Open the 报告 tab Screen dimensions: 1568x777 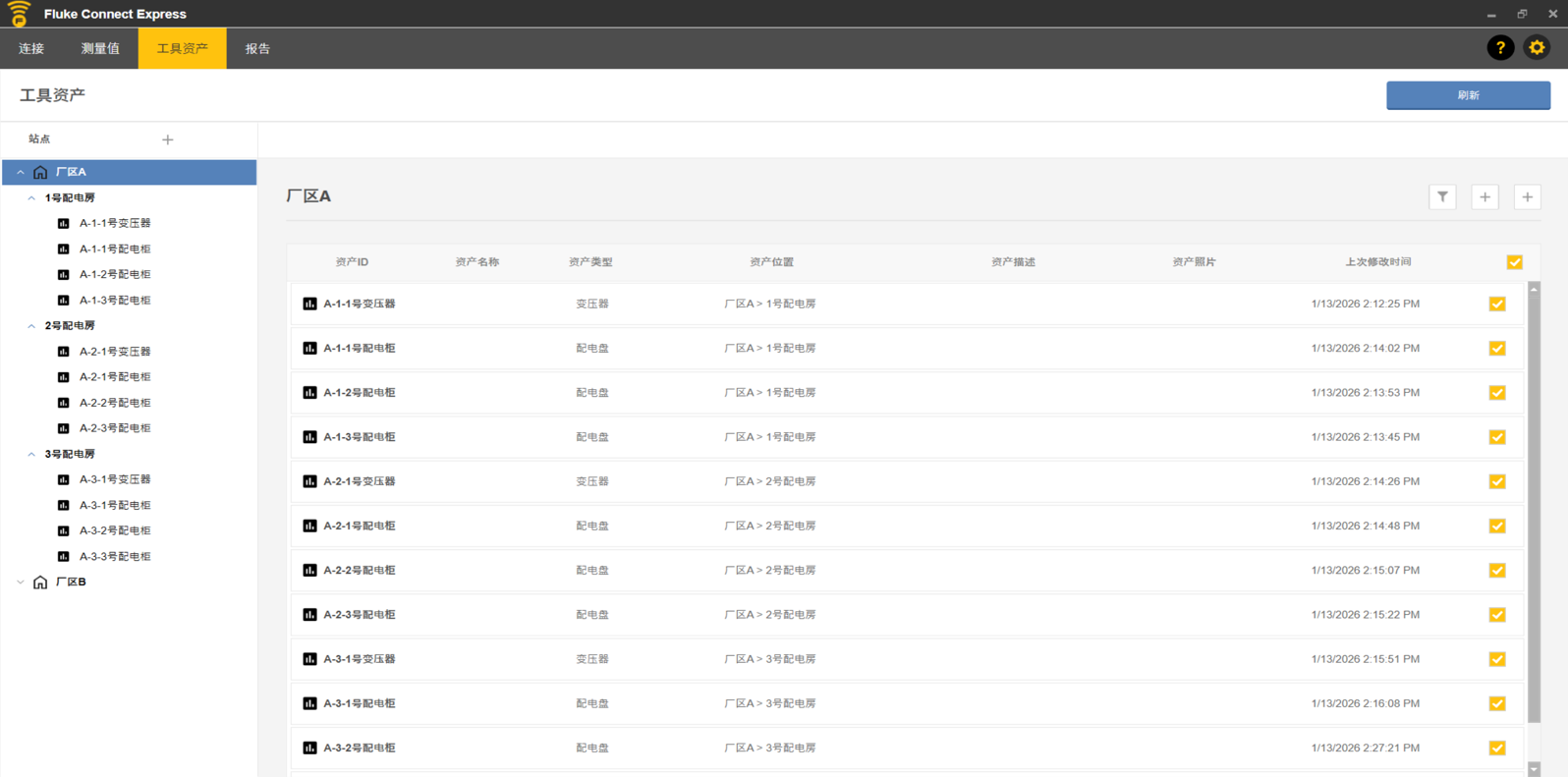pyautogui.click(x=257, y=49)
